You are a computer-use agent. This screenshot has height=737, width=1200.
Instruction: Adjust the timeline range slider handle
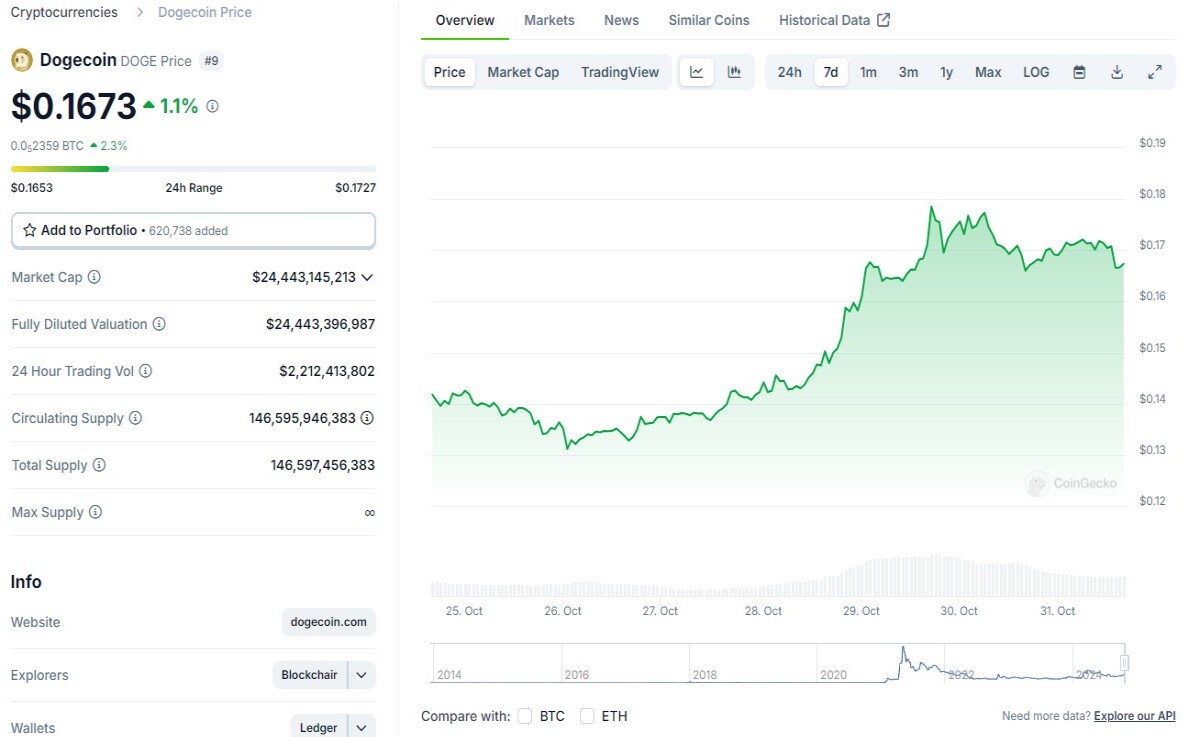coord(1124,662)
